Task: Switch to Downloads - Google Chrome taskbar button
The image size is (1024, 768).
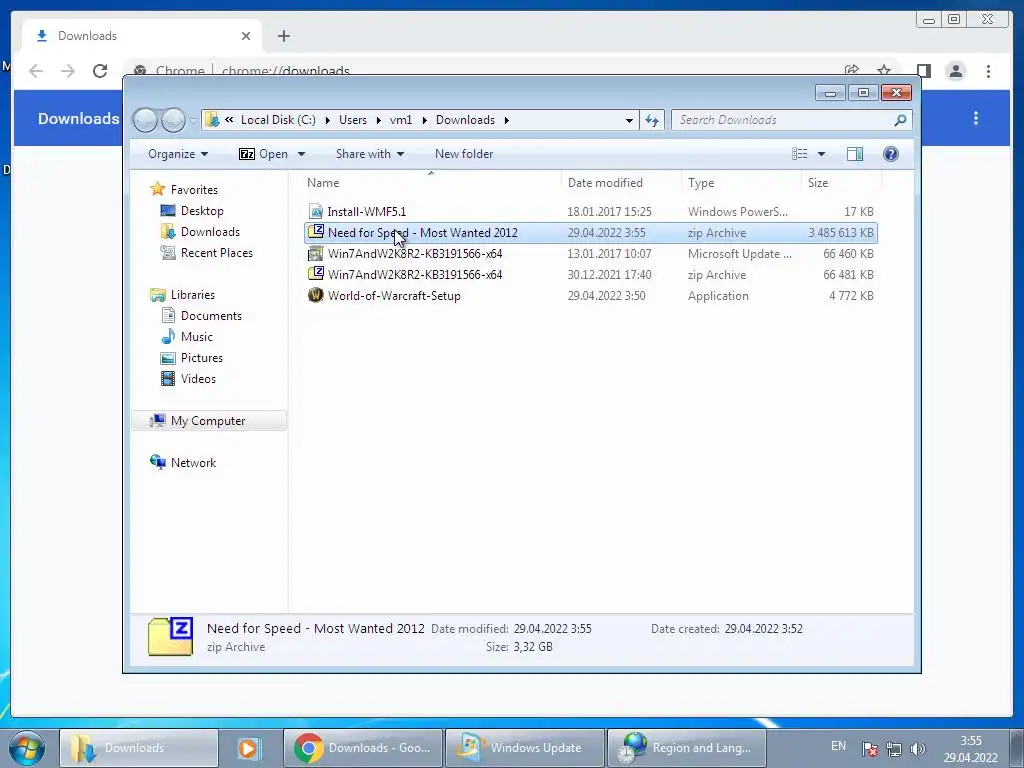Action: 363,748
